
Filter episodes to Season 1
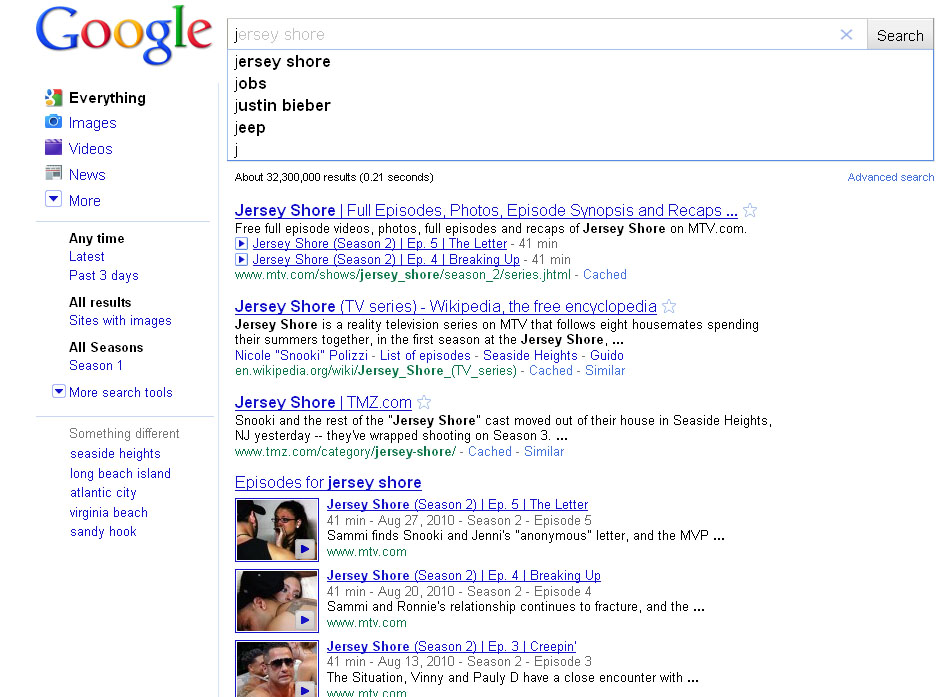coord(96,366)
